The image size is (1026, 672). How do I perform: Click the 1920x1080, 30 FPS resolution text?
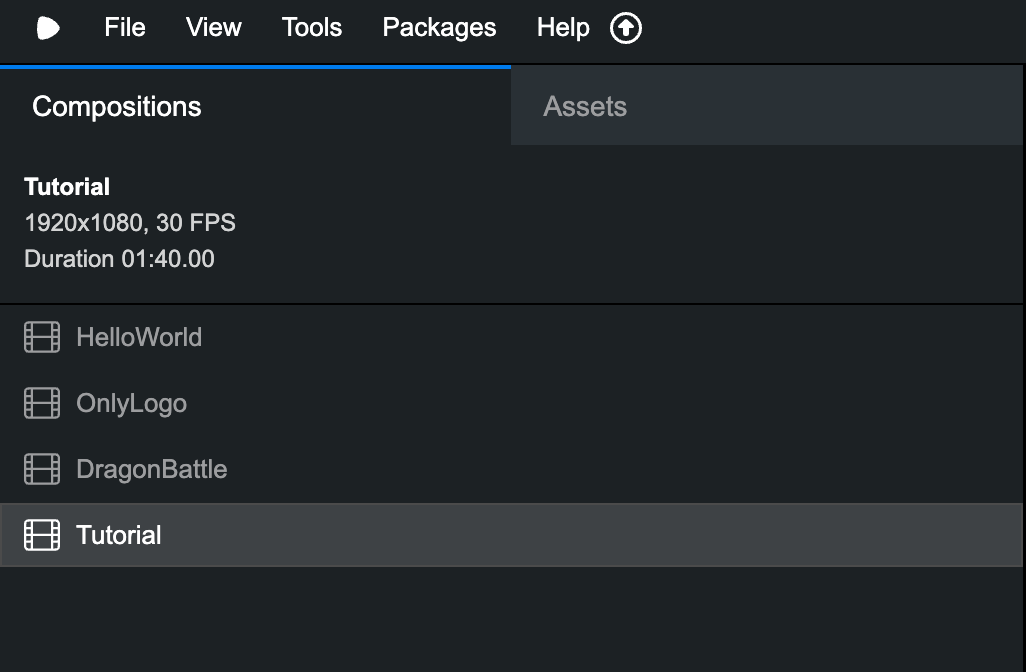(x=130, y=223)
